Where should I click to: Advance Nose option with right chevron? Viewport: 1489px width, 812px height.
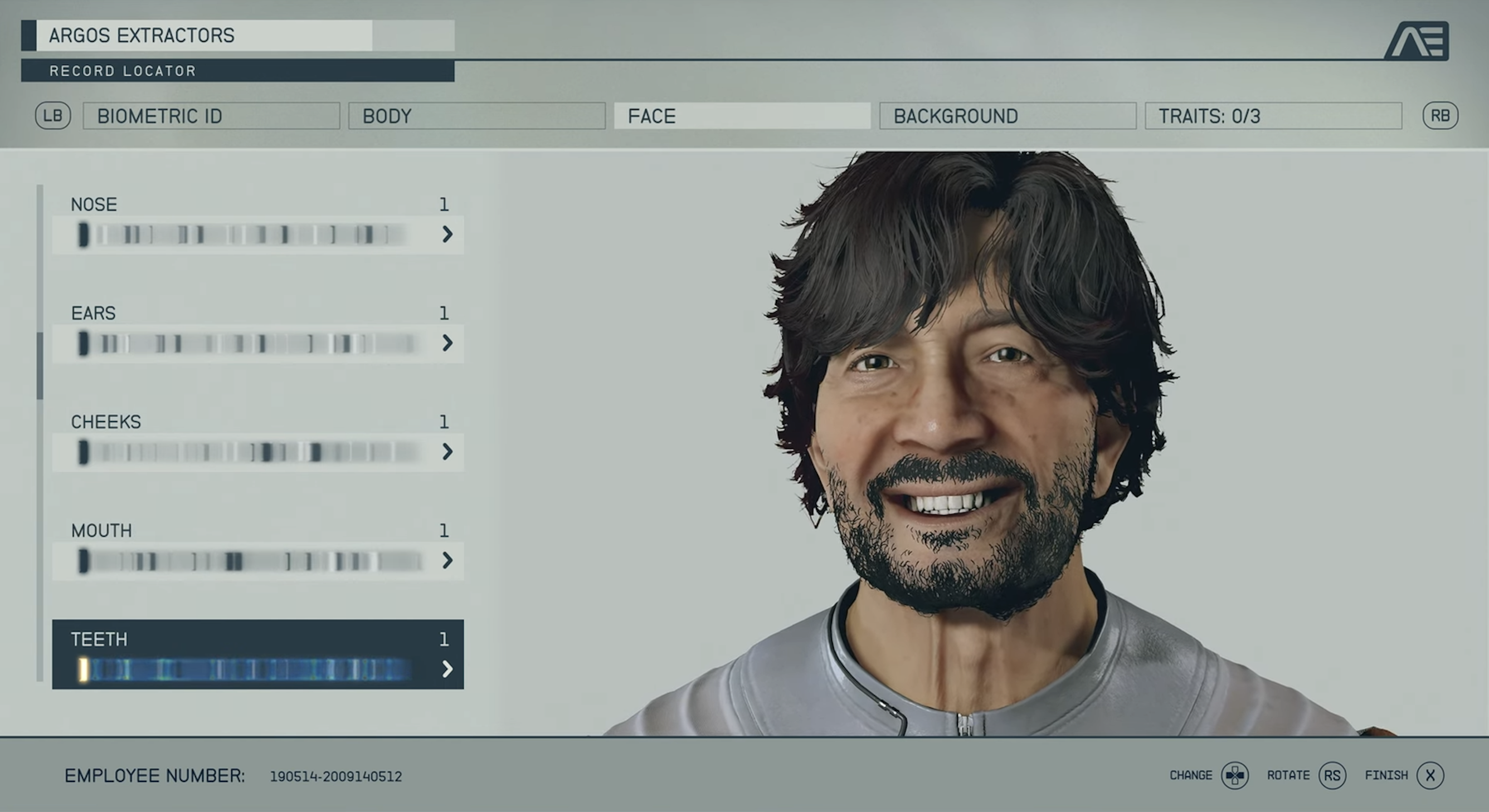[x=447, y=234]
